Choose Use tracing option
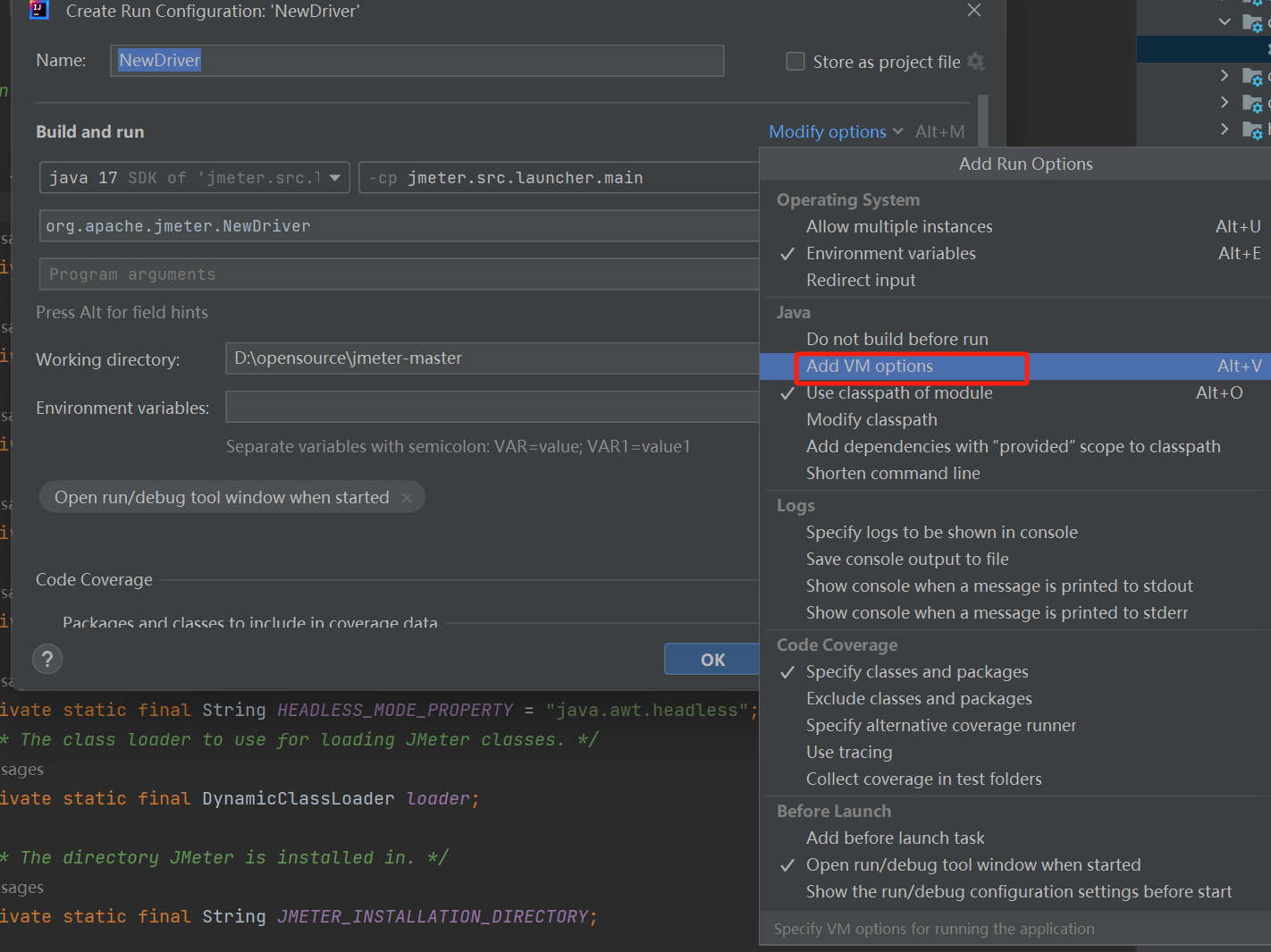 coord(1014,753)
